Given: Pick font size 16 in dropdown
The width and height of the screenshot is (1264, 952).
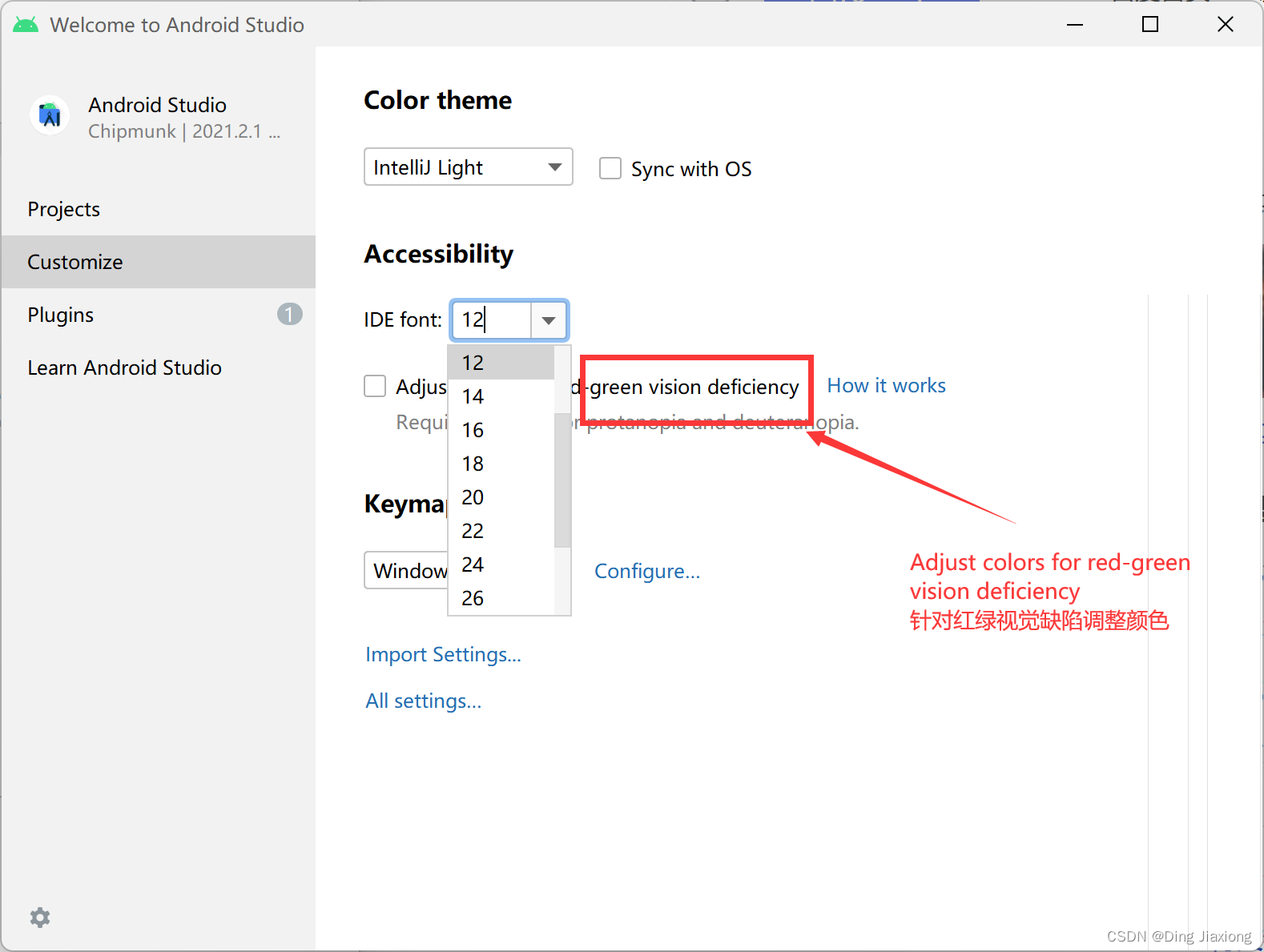Looking at the screenshot, I should click(501, 430).
